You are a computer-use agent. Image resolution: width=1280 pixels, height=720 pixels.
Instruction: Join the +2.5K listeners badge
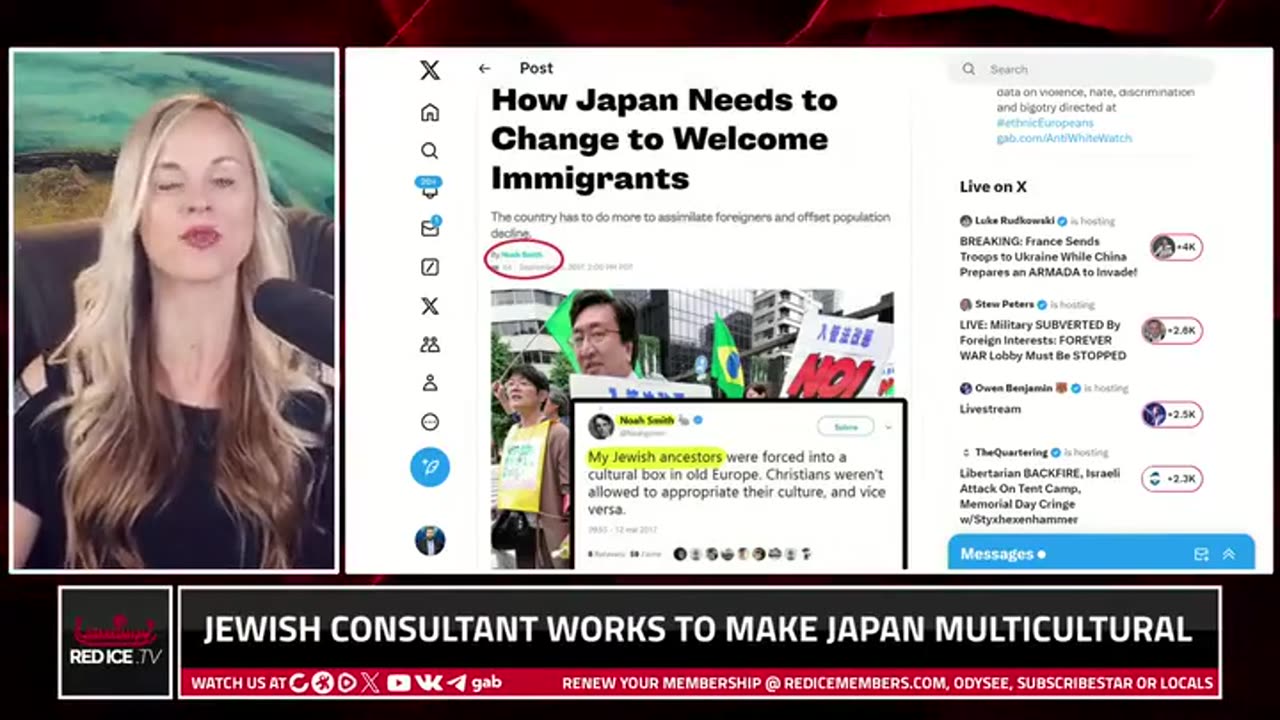coord(1172,414)
